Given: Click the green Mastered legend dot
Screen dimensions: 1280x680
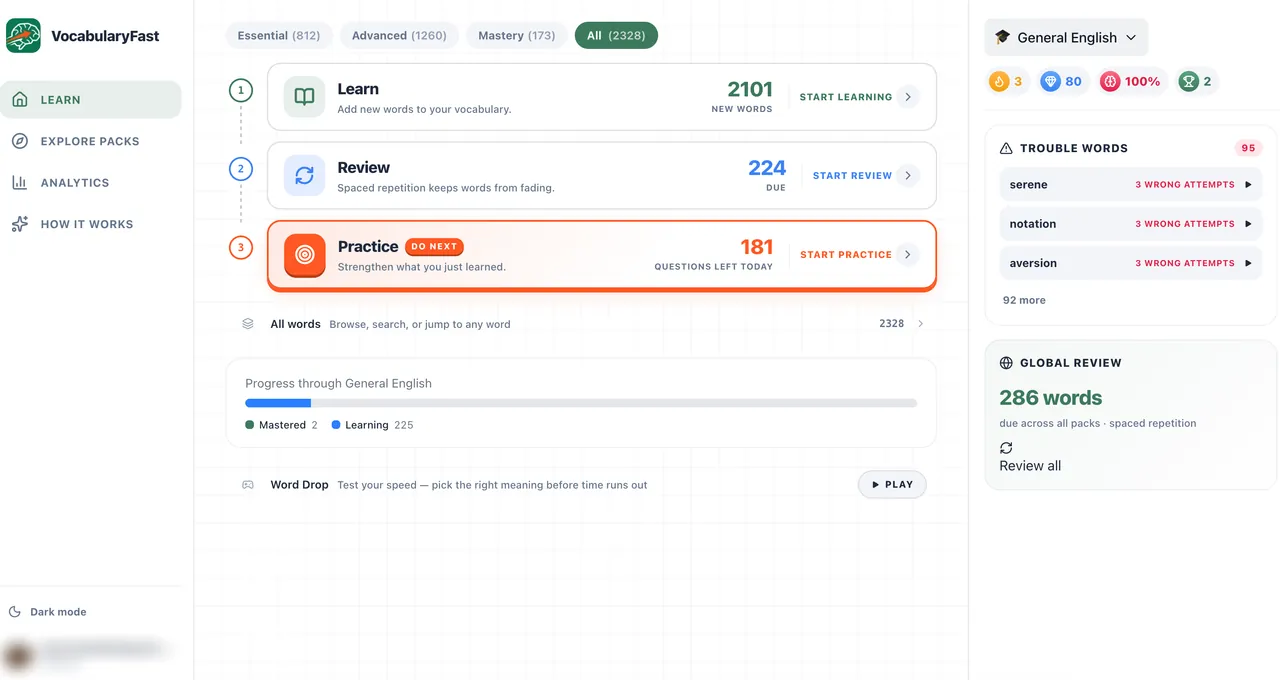Looking at the screenshot, I should (x=250, y=425).
